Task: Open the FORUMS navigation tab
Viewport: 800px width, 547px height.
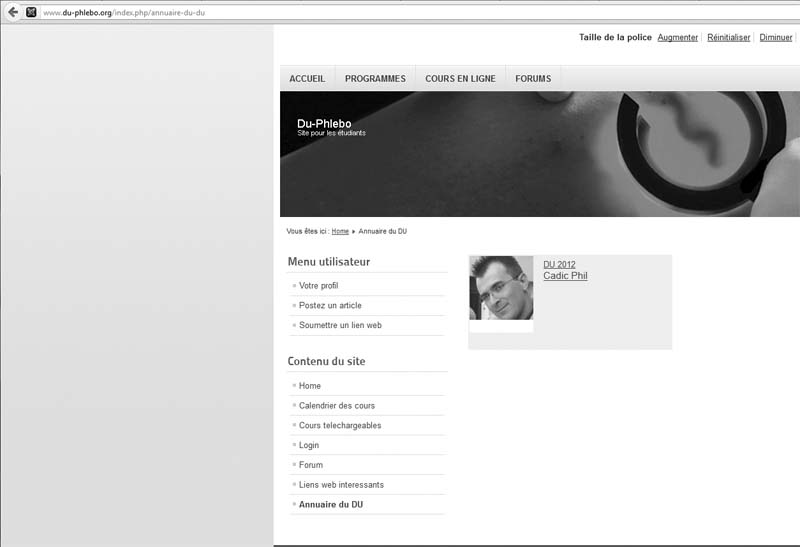Action: tap(533, 79)
